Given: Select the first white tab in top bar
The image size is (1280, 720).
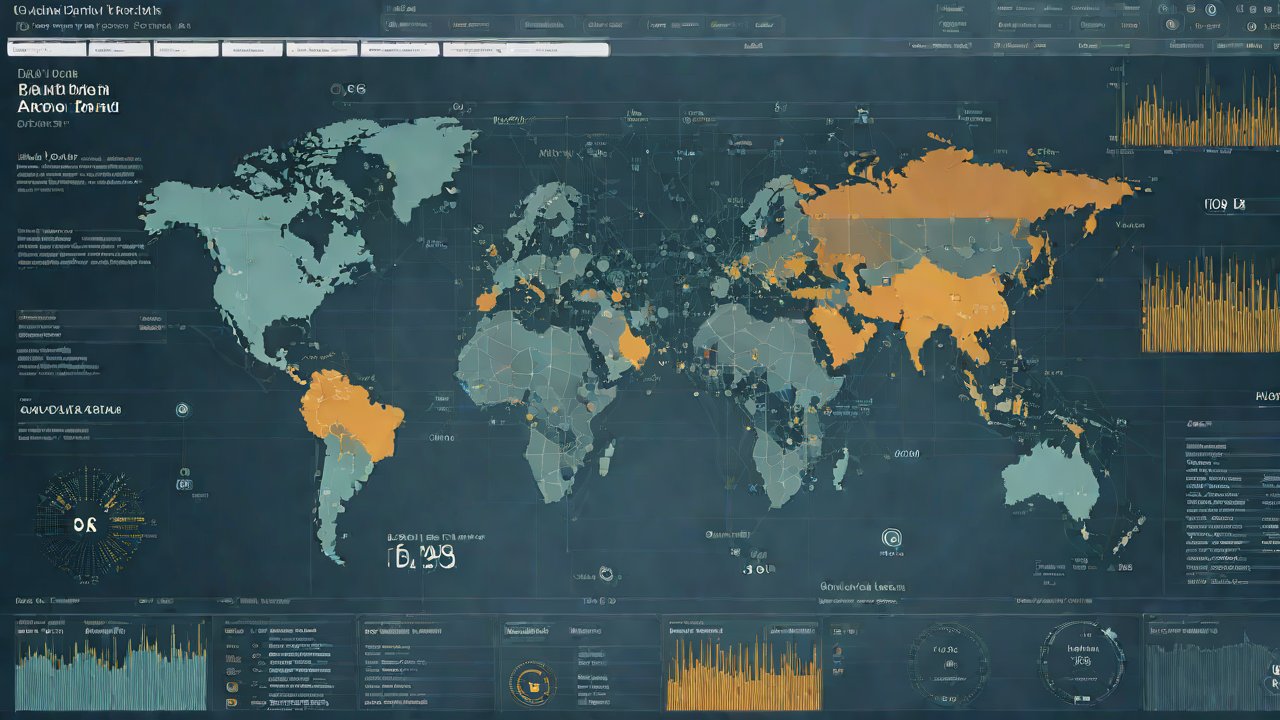Looking at the screenshot, I should coord(47,48).
